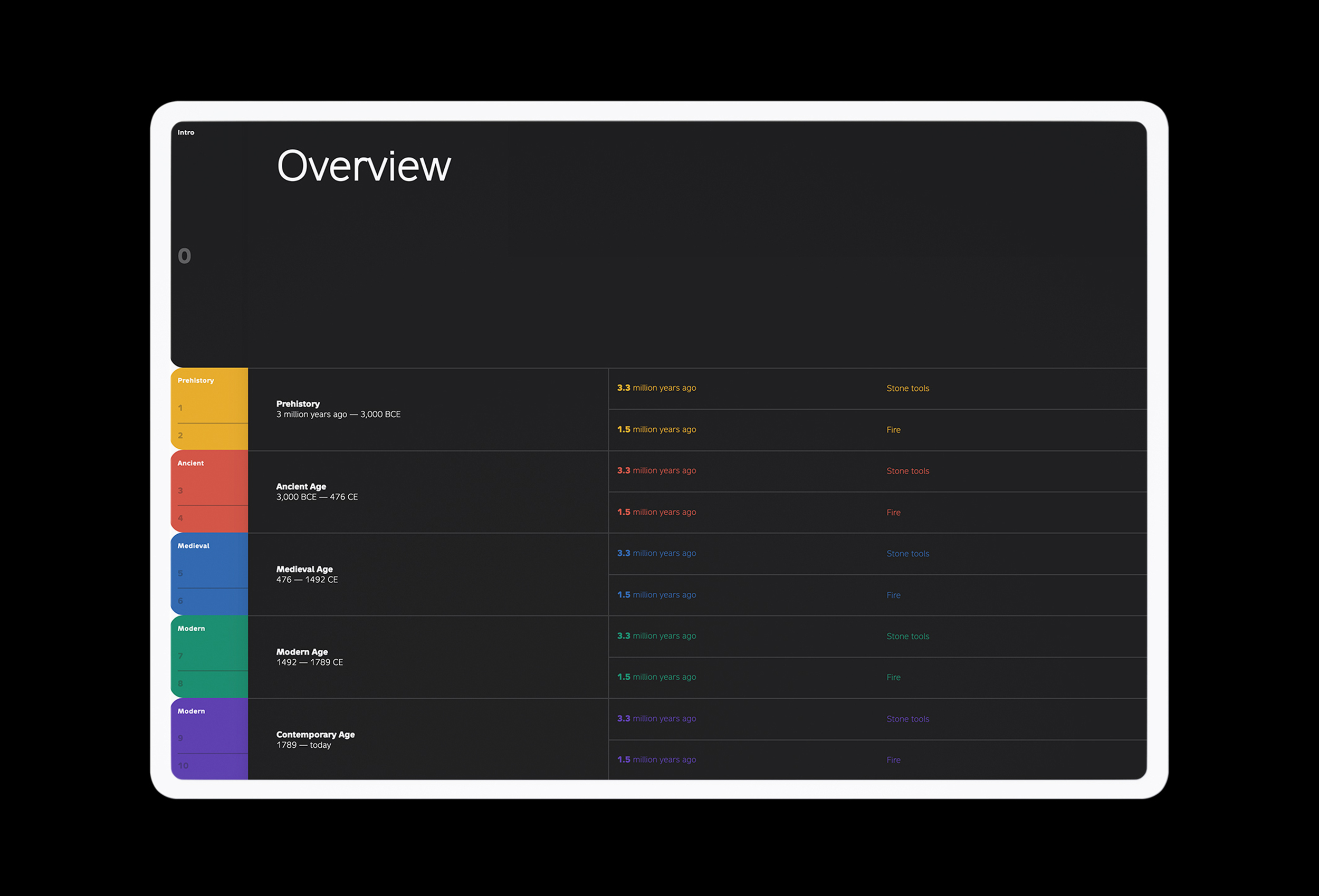Image resolution: width=1319 pixels, height=896 pixels.
Task: Click the purple Stone tools entry
Action: [907, 719]
